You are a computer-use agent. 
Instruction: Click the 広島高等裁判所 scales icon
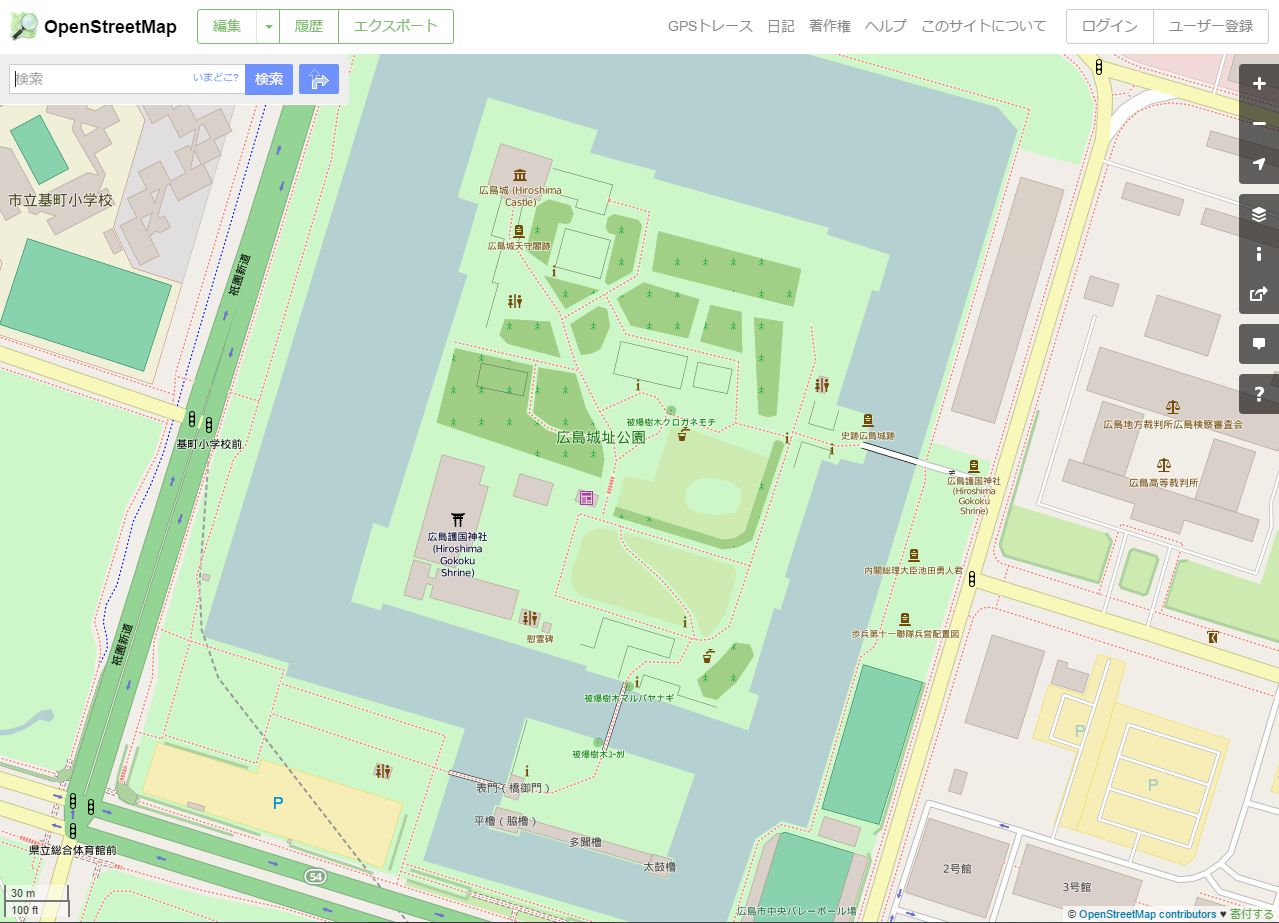(x=1163, y=466)
